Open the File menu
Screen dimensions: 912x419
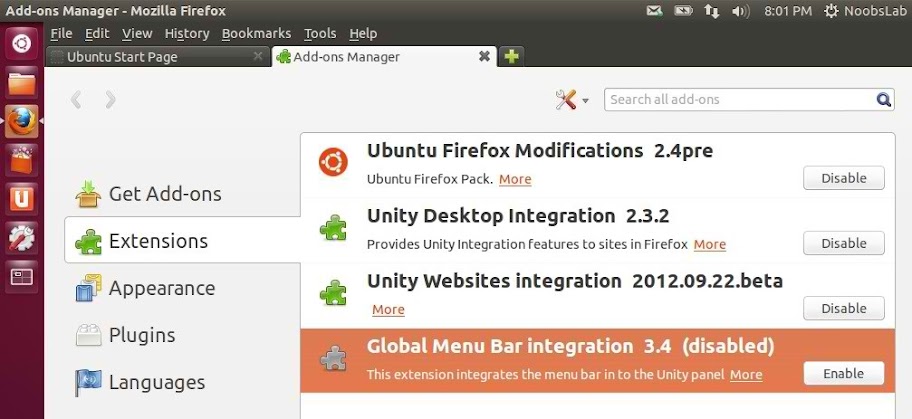(x=61, y=34)
